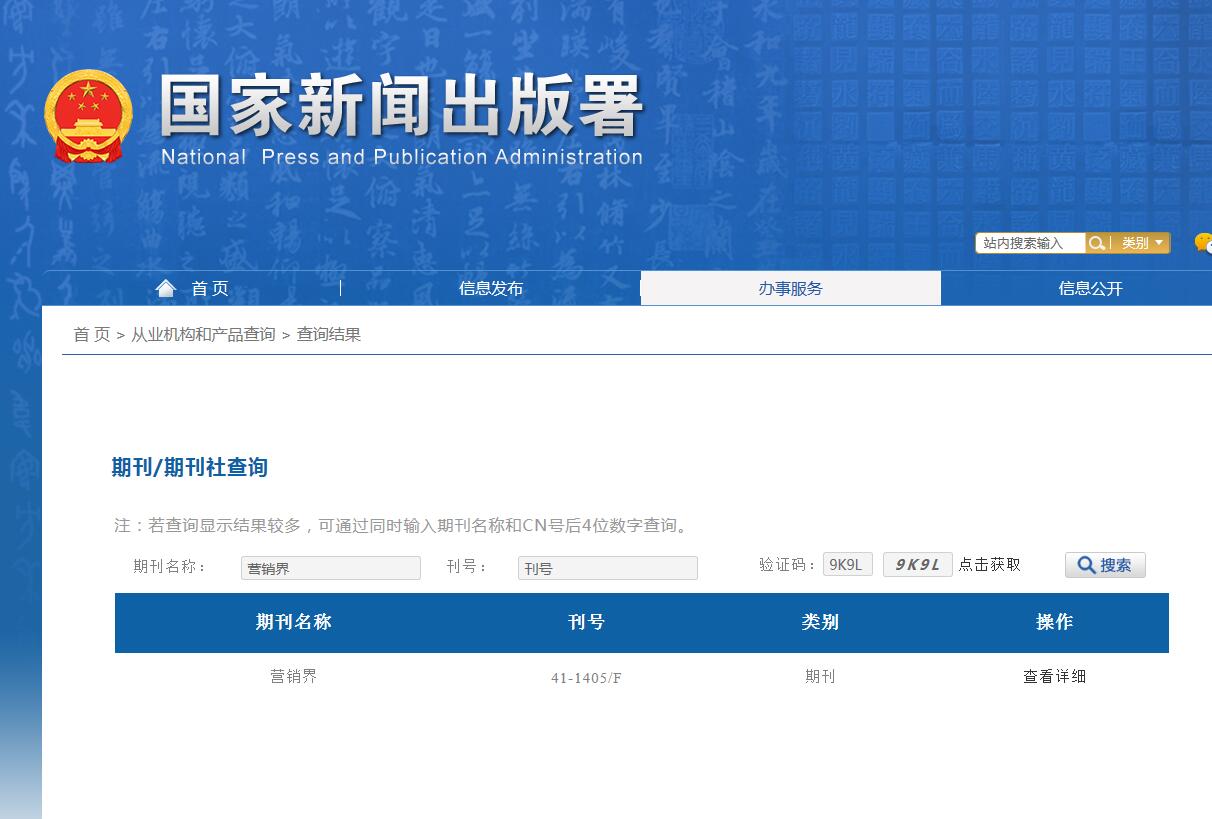The width and height of the screenshot is (1212, 819).
Task: Click the national emblem logo
Action: pyautogui.click(x=88, y=116)
